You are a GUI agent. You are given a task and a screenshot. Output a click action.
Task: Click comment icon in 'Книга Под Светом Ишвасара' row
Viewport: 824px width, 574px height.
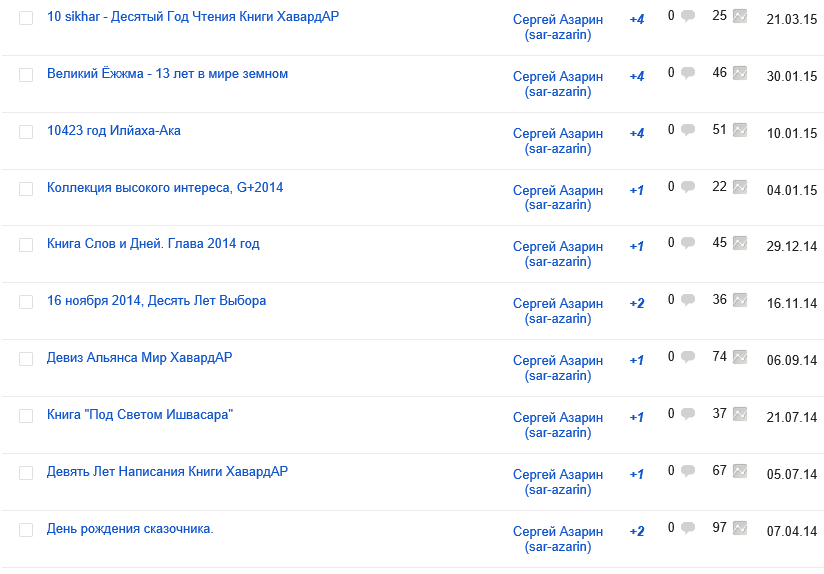point(688,414)
